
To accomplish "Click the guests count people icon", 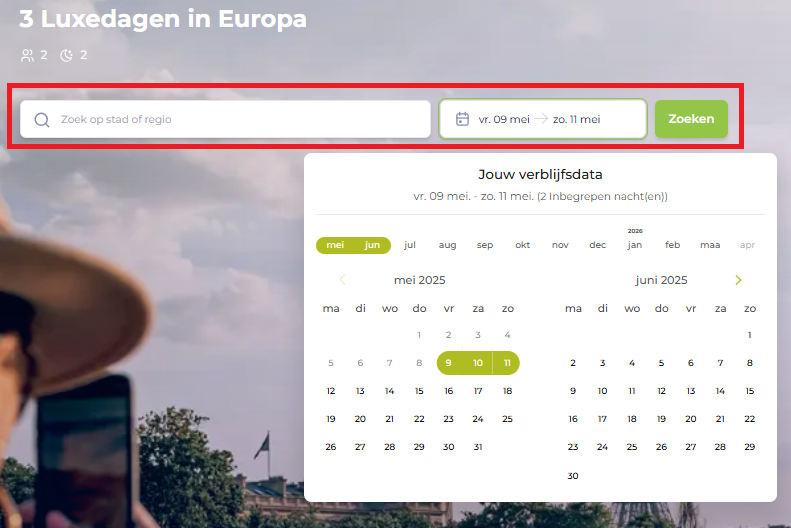I will pyautogui.click(x=26, y=55).
